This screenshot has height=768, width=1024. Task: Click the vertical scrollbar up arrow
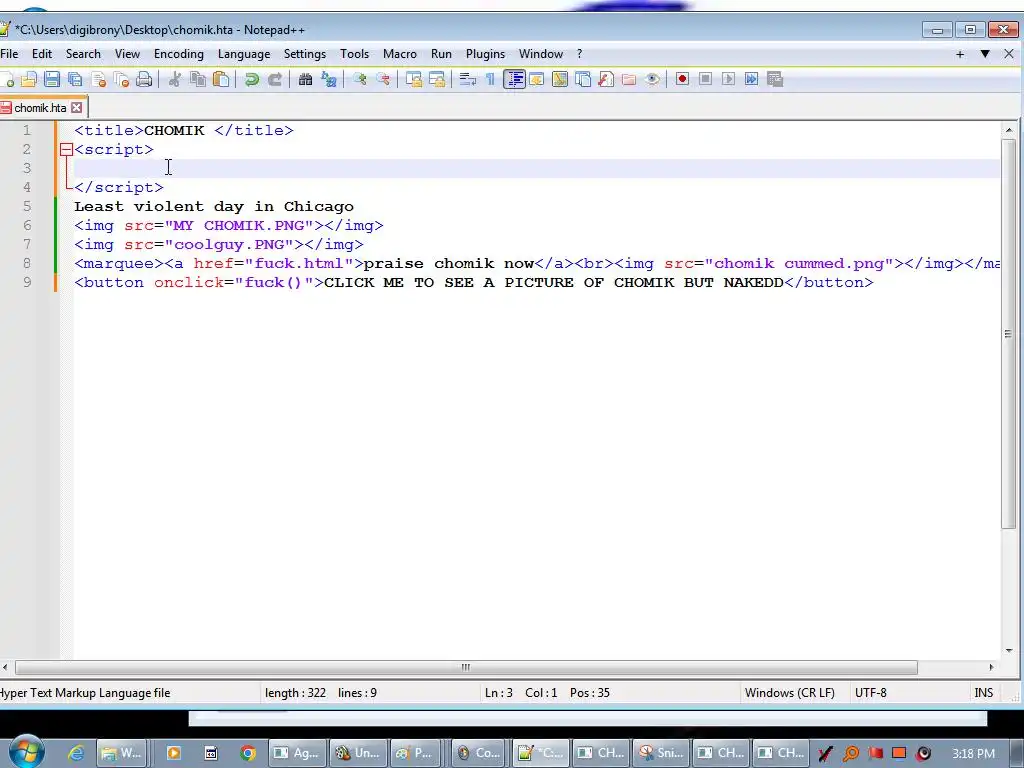click(x=1008, y=130)
